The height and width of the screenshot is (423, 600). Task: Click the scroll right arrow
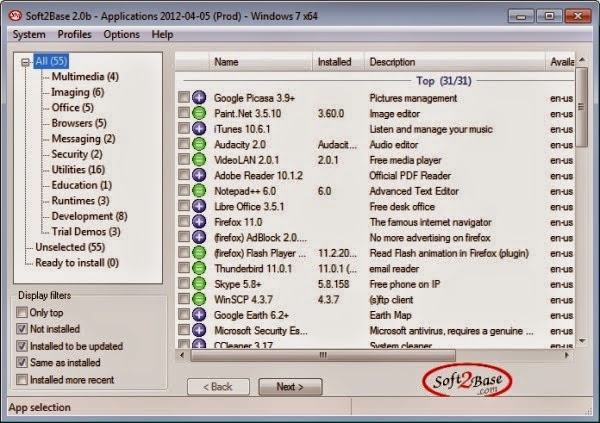[x=567, y=355]
